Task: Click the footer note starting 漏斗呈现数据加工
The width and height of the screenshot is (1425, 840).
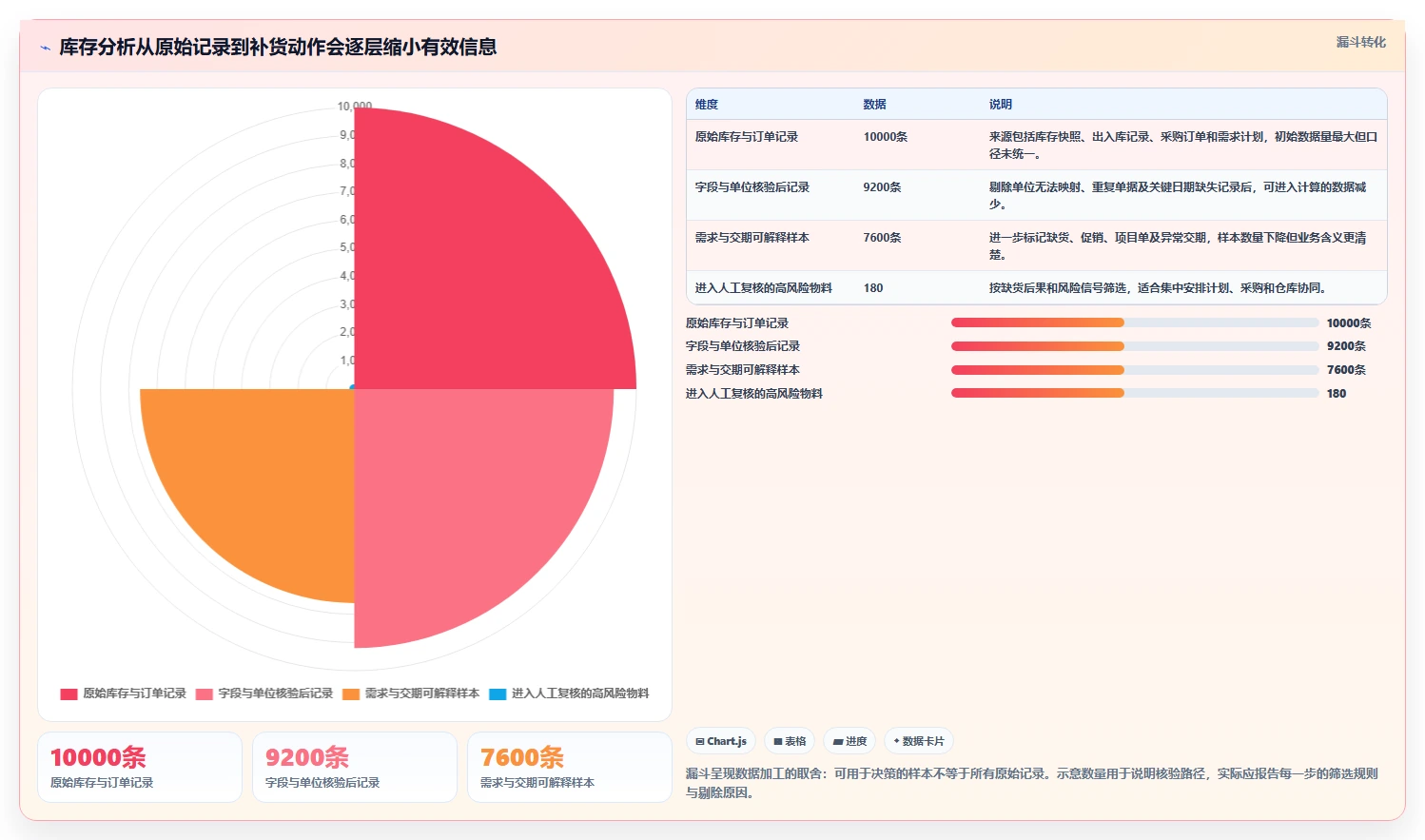Action: click(1032, 783)
